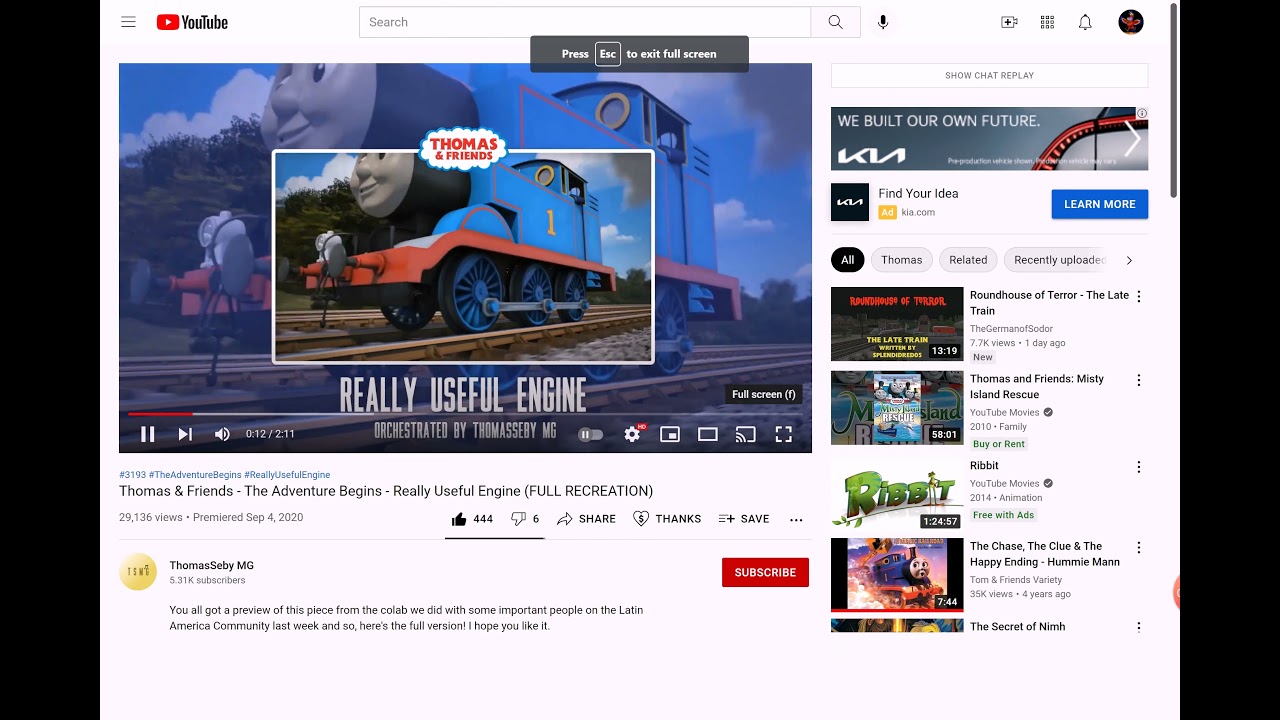The height and width of the screenshot is (720, 1280).
Task: Open ThomasSeby MG channel name link
Action: tap(212, 565)
